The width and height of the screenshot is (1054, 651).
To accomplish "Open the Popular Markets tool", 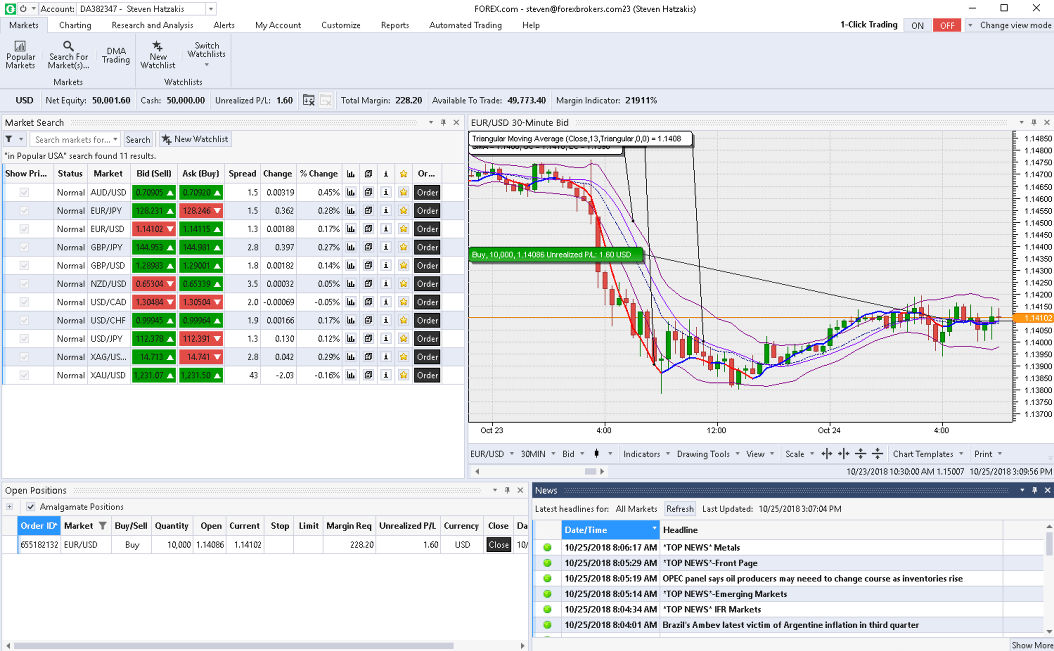I will 20,54.
